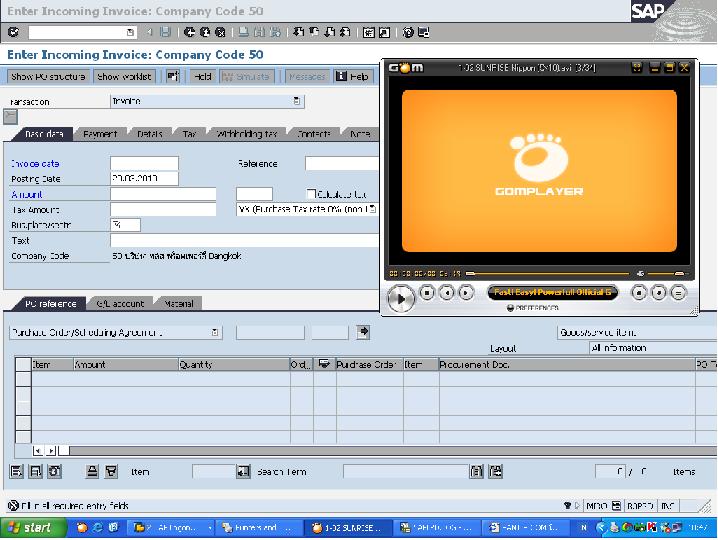
Task: Click the GOM Player previous track button
Action: click(446, 292)
